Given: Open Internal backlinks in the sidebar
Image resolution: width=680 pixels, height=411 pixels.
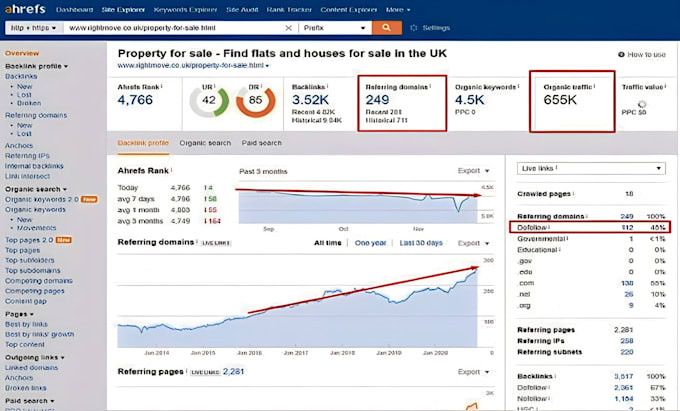Looking at the screenshot, I should 34,166.
